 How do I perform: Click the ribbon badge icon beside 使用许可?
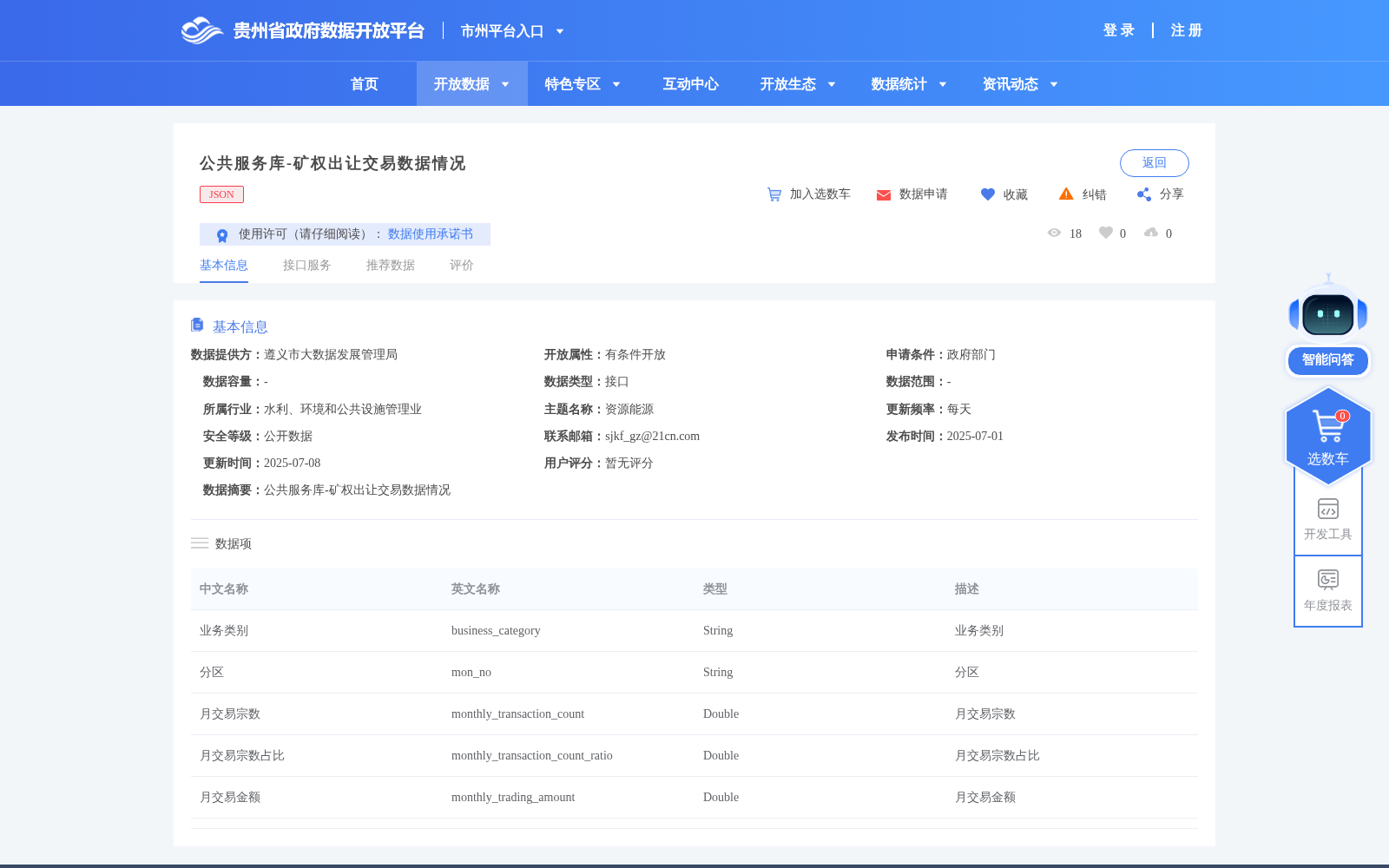click(x=222, y=235)
